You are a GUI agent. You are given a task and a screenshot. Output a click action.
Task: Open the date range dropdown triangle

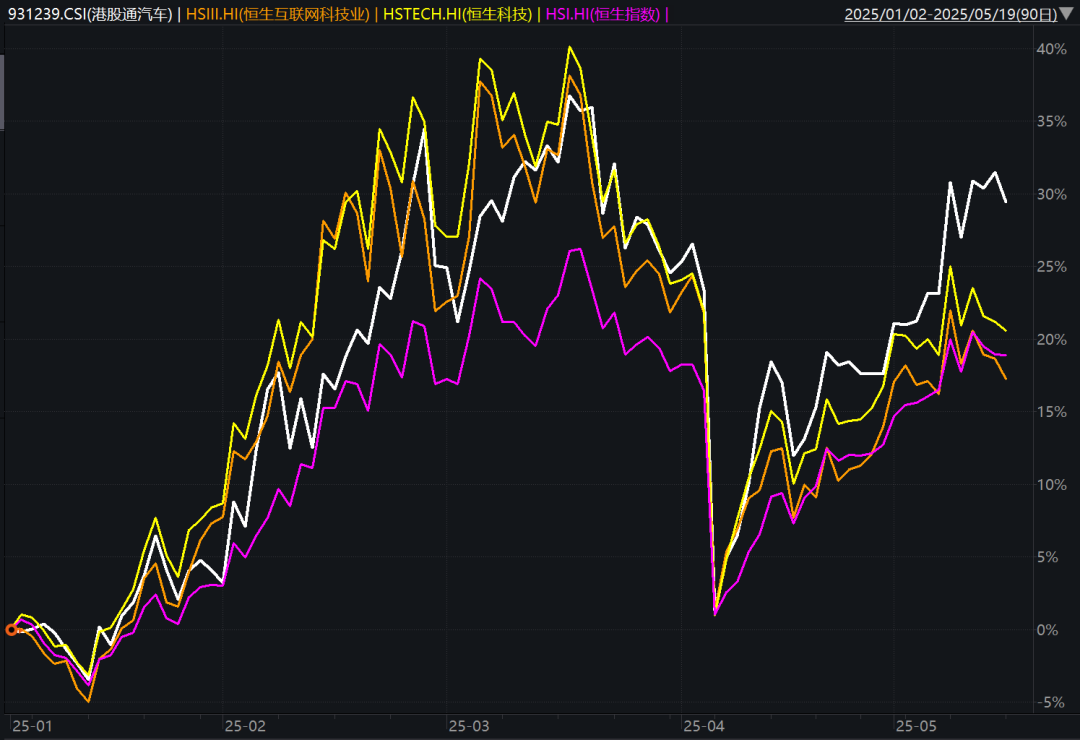point(1066,13)
